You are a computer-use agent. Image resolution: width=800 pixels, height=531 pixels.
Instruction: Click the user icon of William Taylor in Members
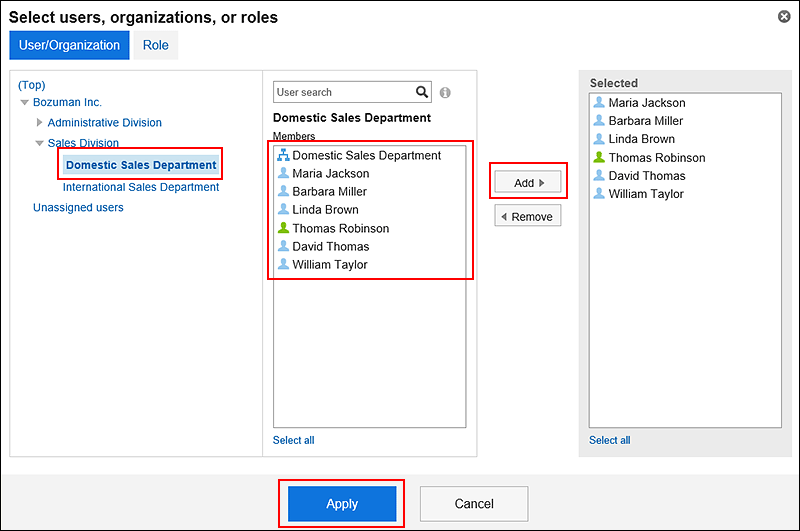click(283, 264)
